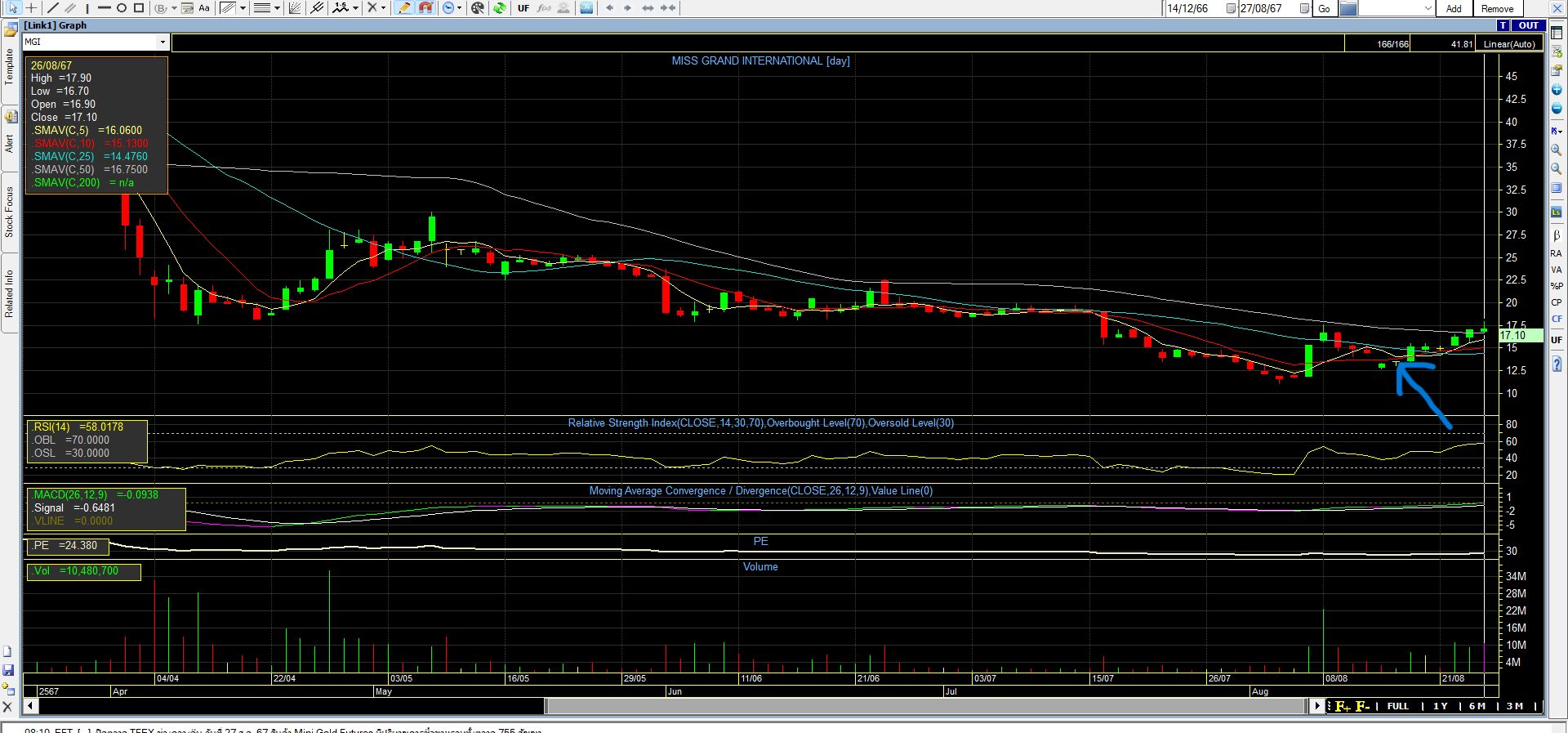Viewport: 1568px width, 733px height.
Task: Click the help question mark icon
Action: click(x=1557, y=364)
